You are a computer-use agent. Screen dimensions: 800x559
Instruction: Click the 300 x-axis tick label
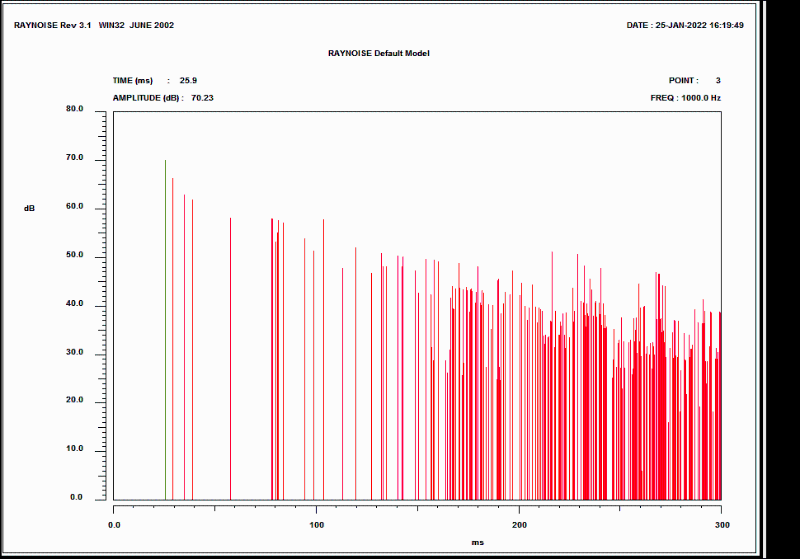coord(721,524)
